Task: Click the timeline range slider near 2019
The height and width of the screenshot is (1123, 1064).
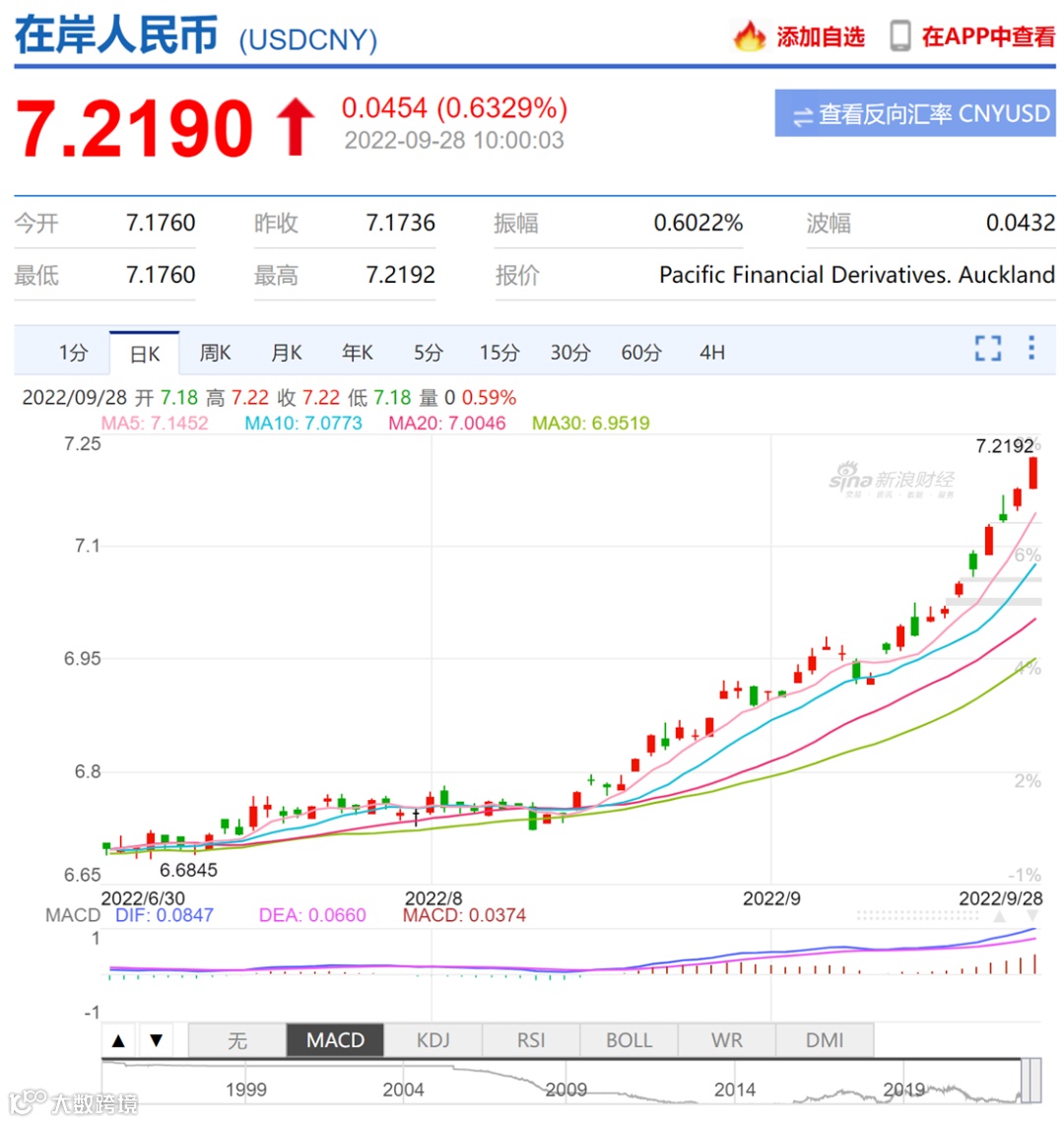Action: coord(906,1090)
